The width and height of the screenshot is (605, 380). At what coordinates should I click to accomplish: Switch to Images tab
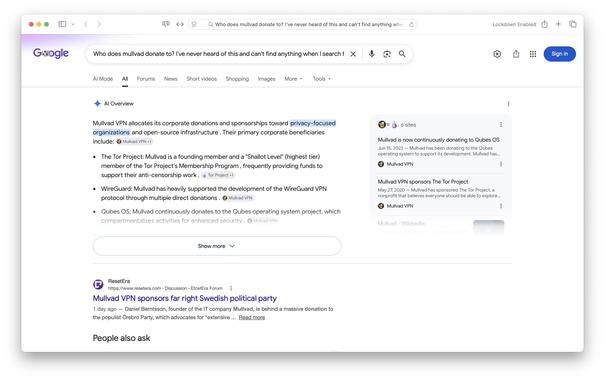pyautogui.click(x=267, y=79)
